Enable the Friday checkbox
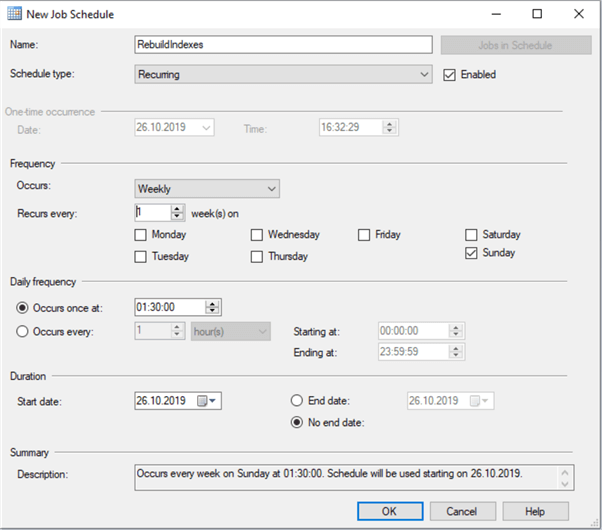 [x=365, y=235]
